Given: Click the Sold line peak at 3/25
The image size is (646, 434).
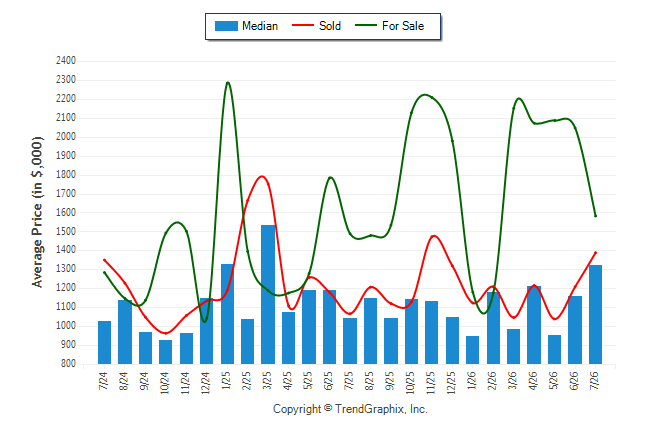Looking at the screenshot, I should 262,176.
